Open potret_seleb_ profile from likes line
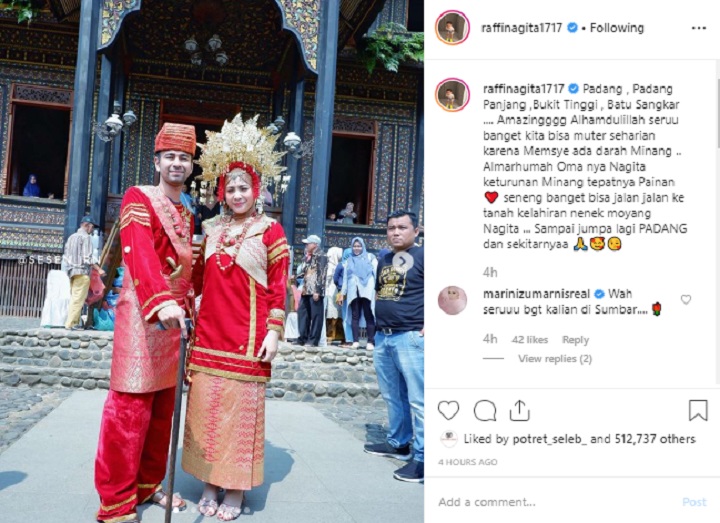Viewport: 720px width, 523px height. tap(550, 439)
